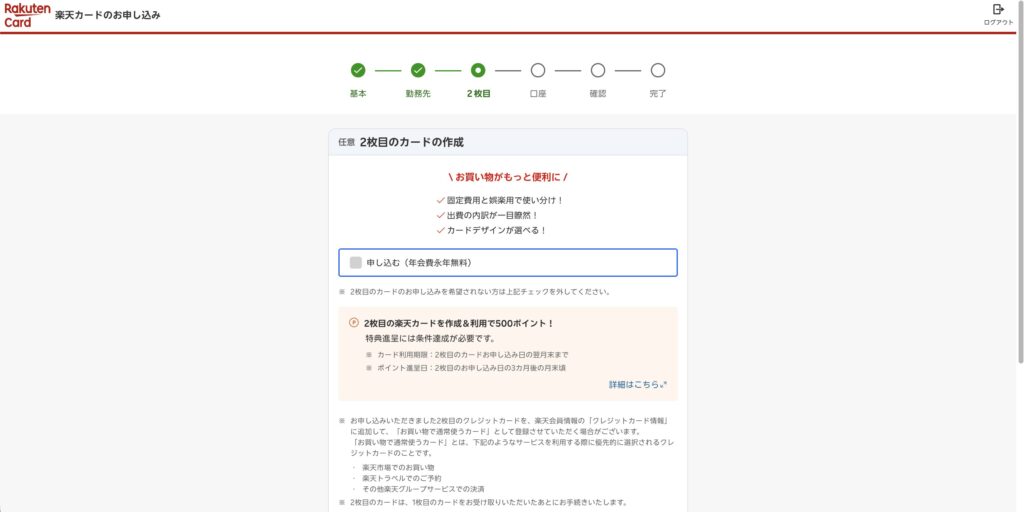Select the 口座 step label
The height and width of the screenshot is (512, 1024).
pyautogui.click(x=538, y=94)
